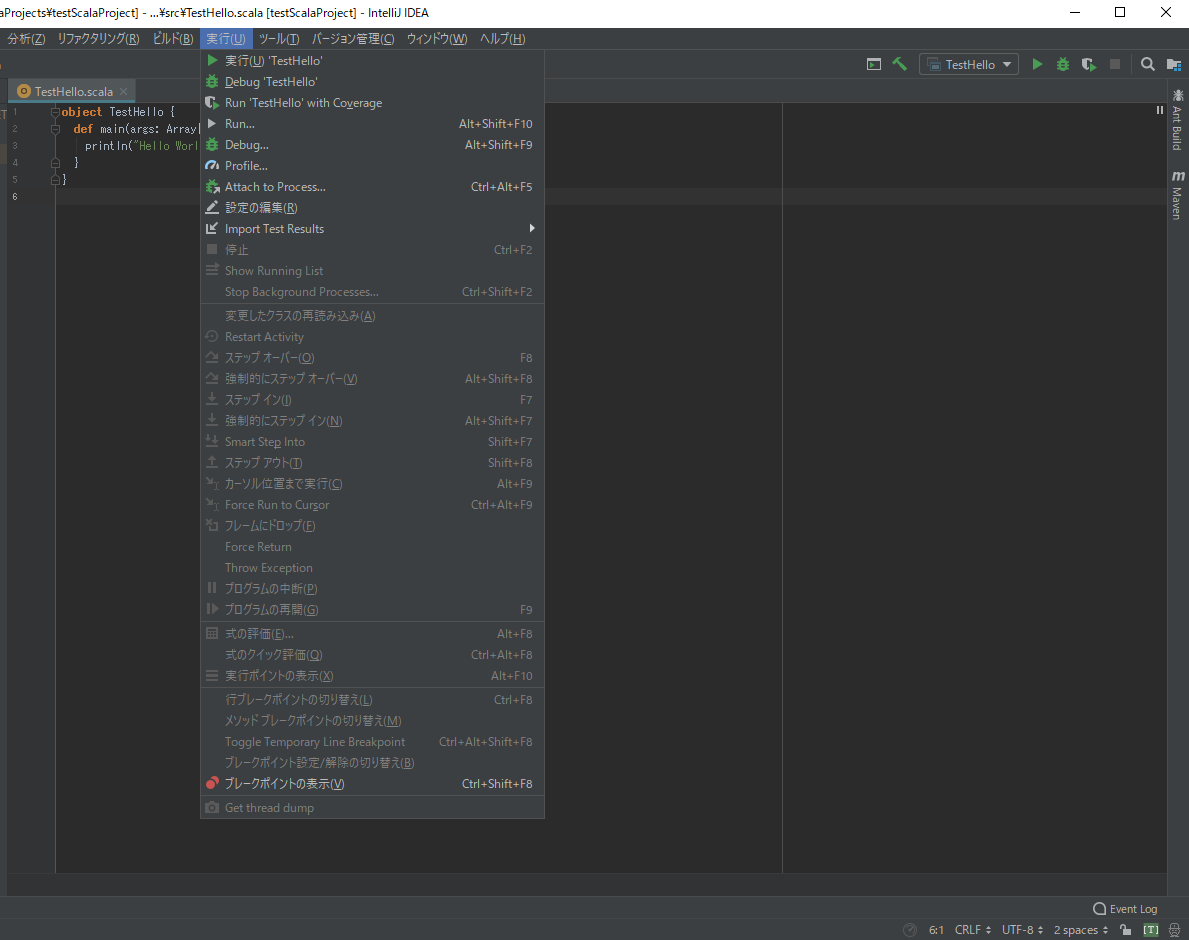Select 設定の編集(R) menu entry
1189x940 pixels.
pyautogui.click(x=372, y=208)
